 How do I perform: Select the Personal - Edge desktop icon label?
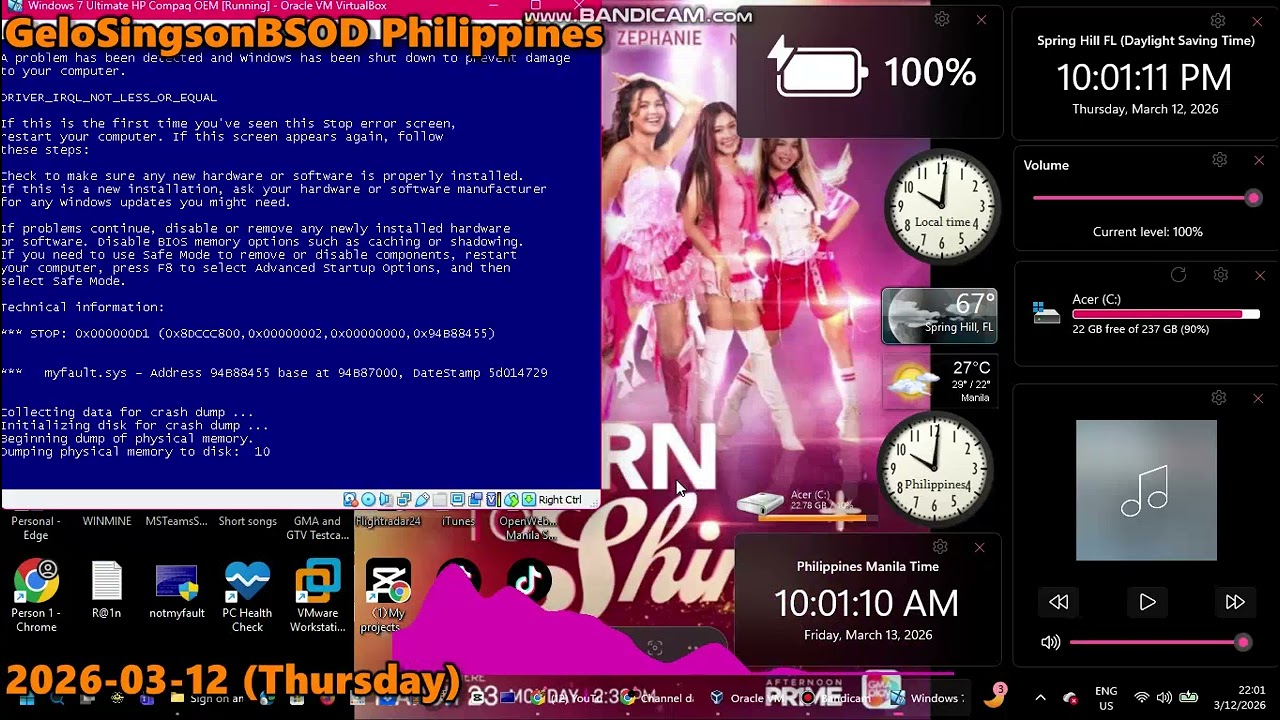coord(36,528)
